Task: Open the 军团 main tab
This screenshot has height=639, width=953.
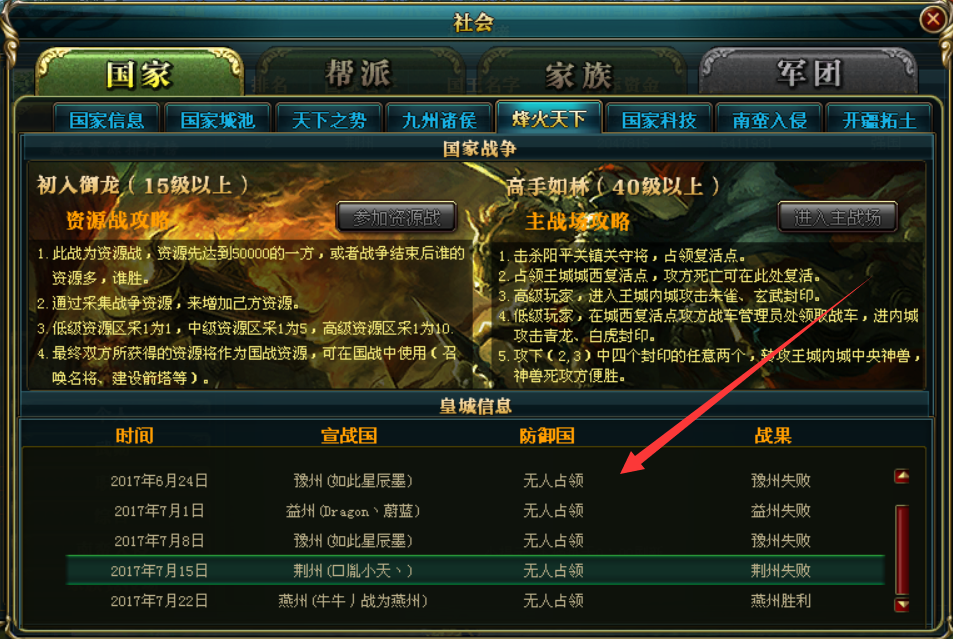Action: tap(809, 74)
